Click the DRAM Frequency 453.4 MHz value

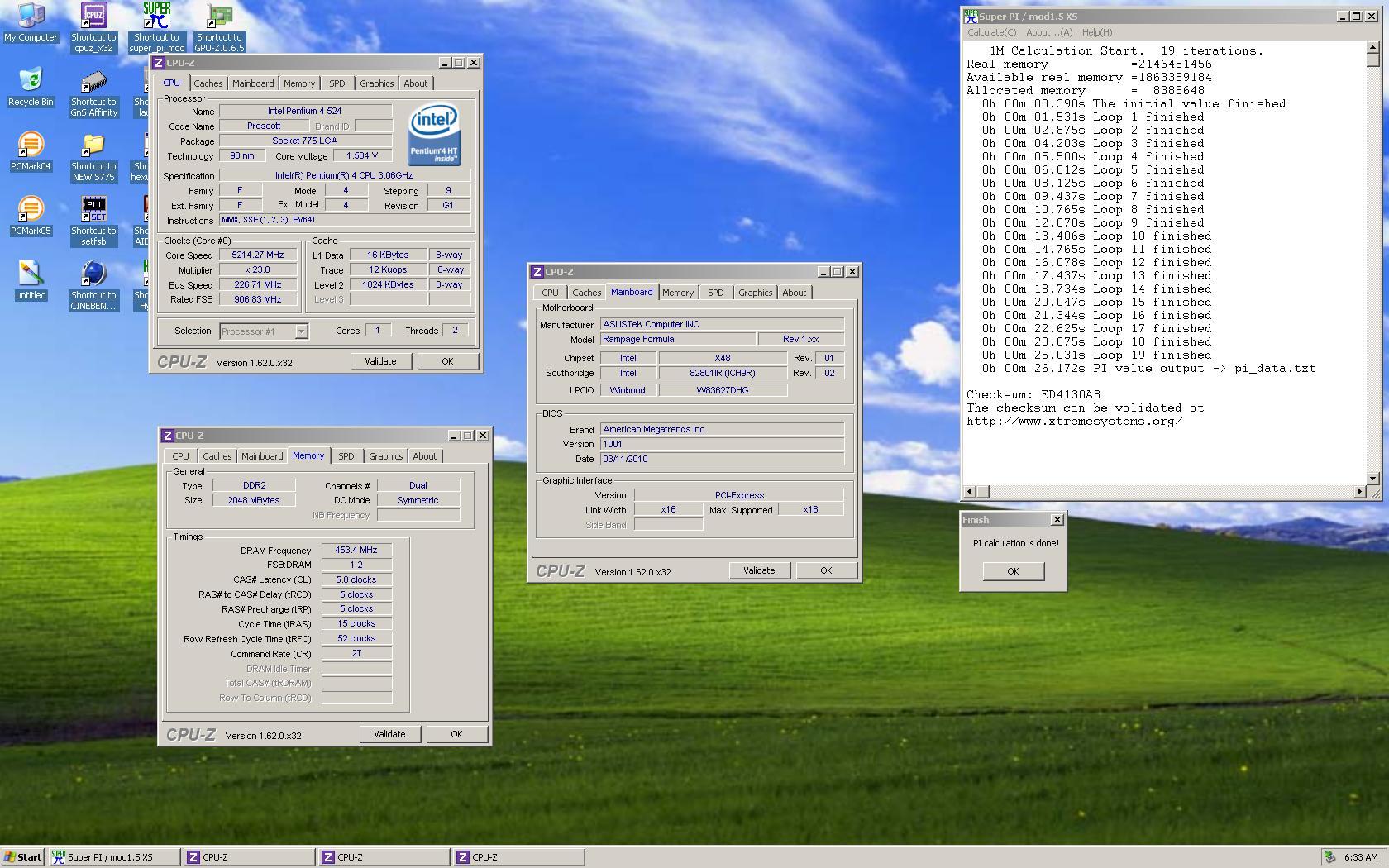tap(356, 551)
